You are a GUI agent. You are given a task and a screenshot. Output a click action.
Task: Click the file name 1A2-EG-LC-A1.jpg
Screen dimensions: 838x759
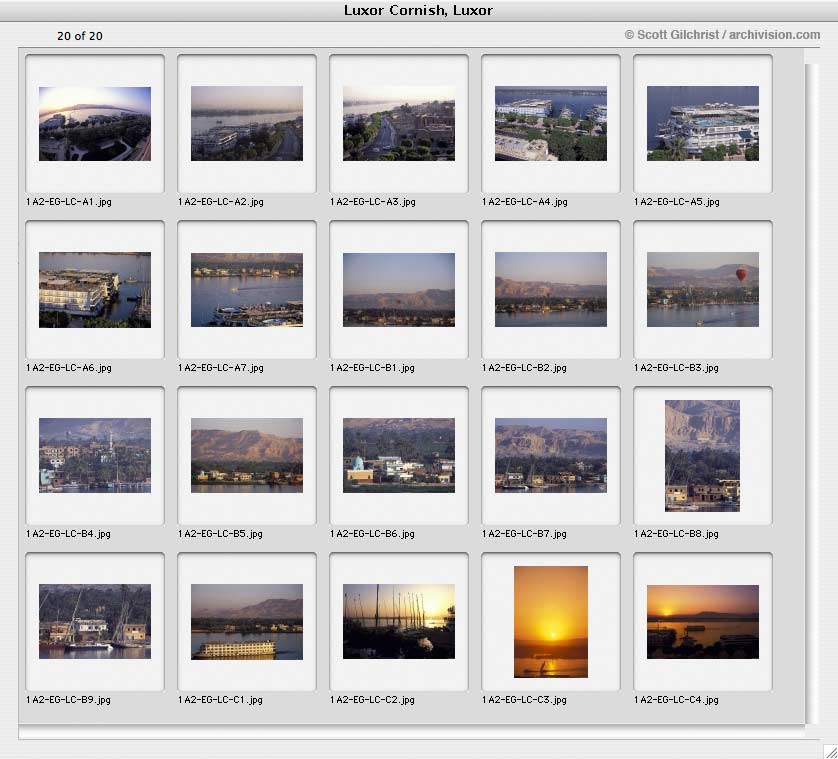tap(69, 202)
